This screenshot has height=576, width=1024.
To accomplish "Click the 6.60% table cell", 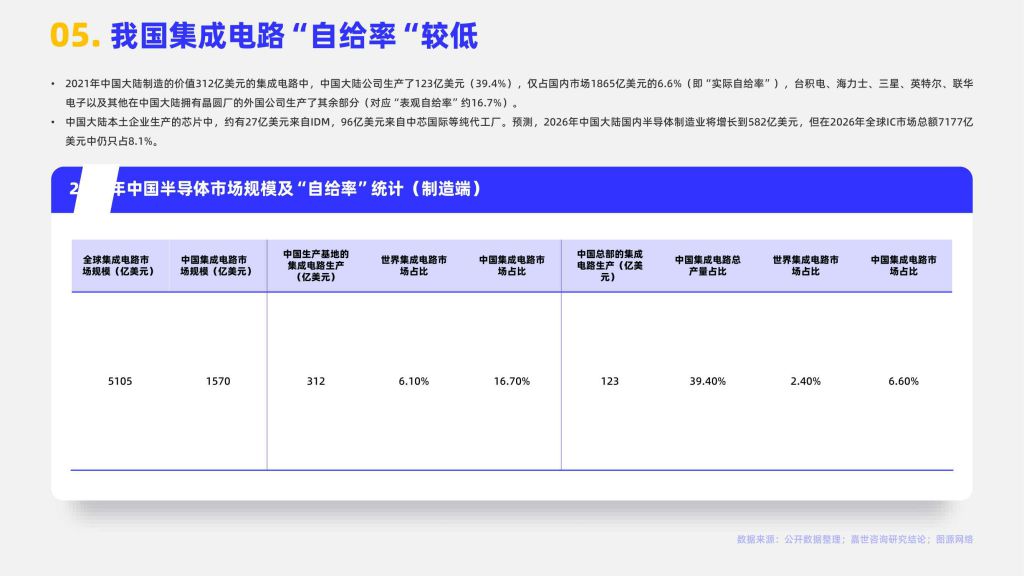I will 903,381.
